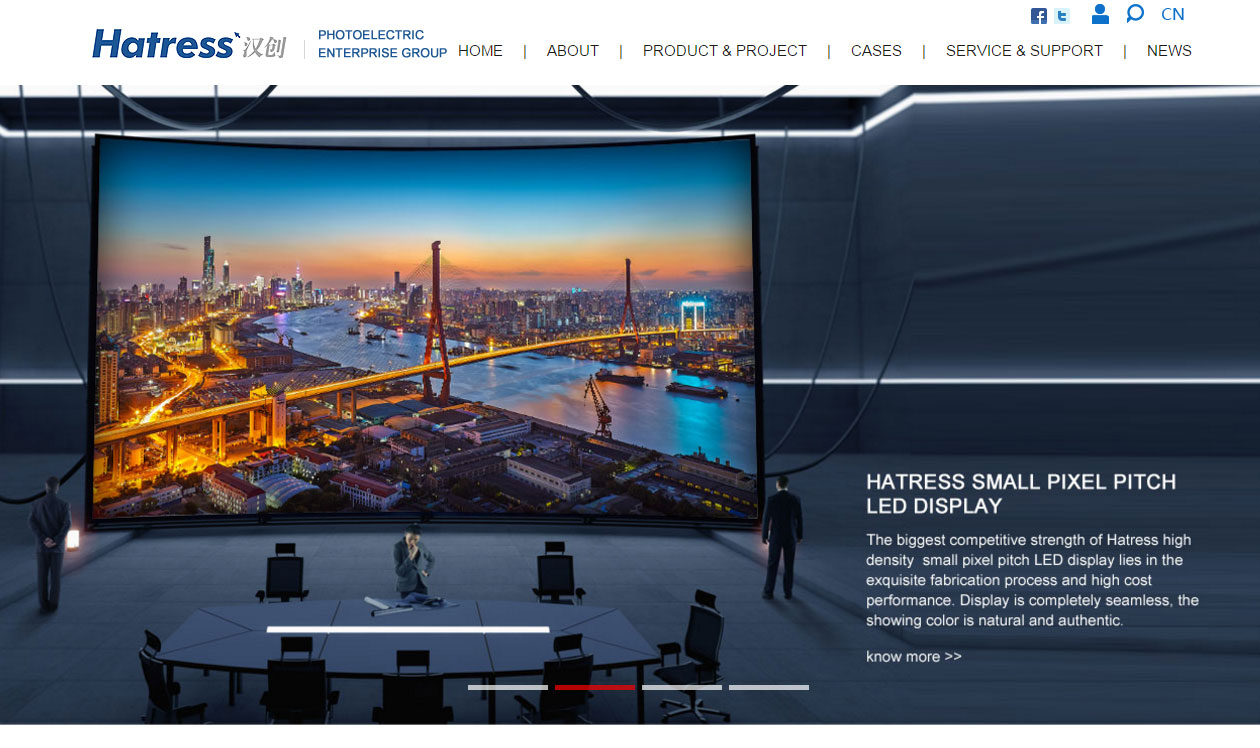The image size is (1260, 748).
Task: Open the Facebook social icon
Action: pyautogui.click(x=1039, y=16)
